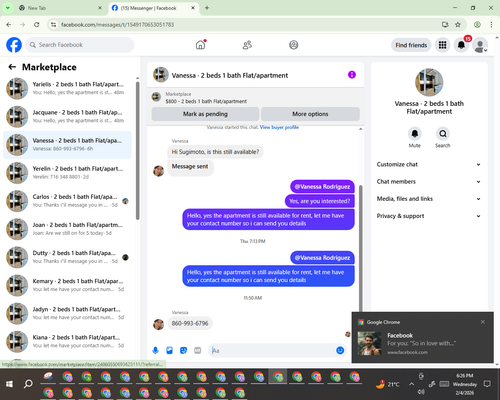Open Windows taskbar search
The width and height of the screenshot is (500, 400).
pyautogui.click(x=28, y=384)
